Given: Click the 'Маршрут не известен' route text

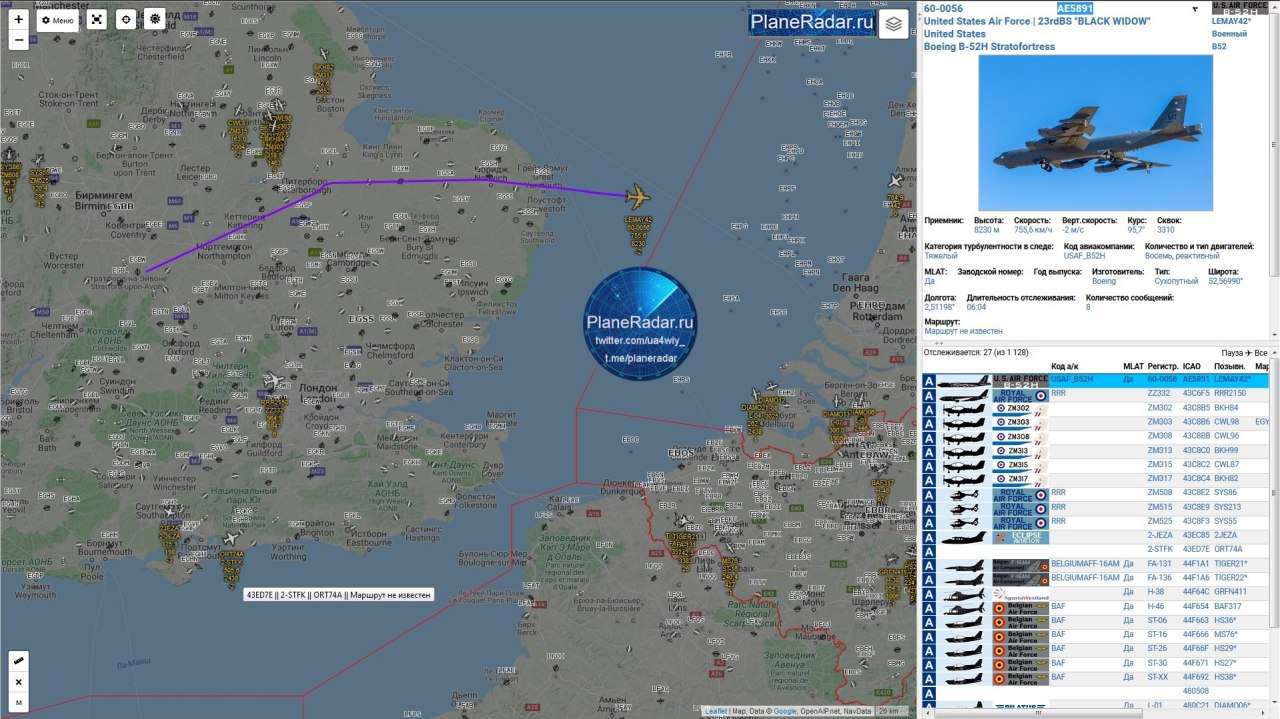Looking at the screenshot, I should pyautogui.click(x=963, y=331).
